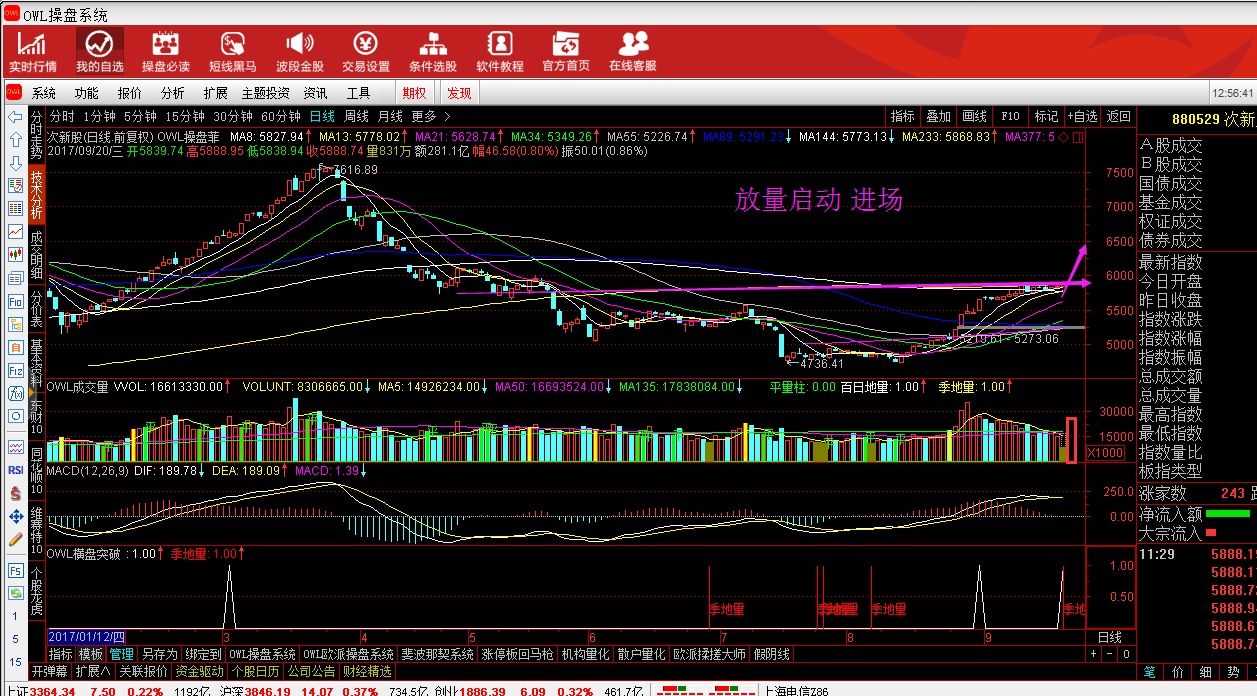Open the 报价 menu
Image resolution: width=1257 pixels, height=696 pixels.
(130, 93)
